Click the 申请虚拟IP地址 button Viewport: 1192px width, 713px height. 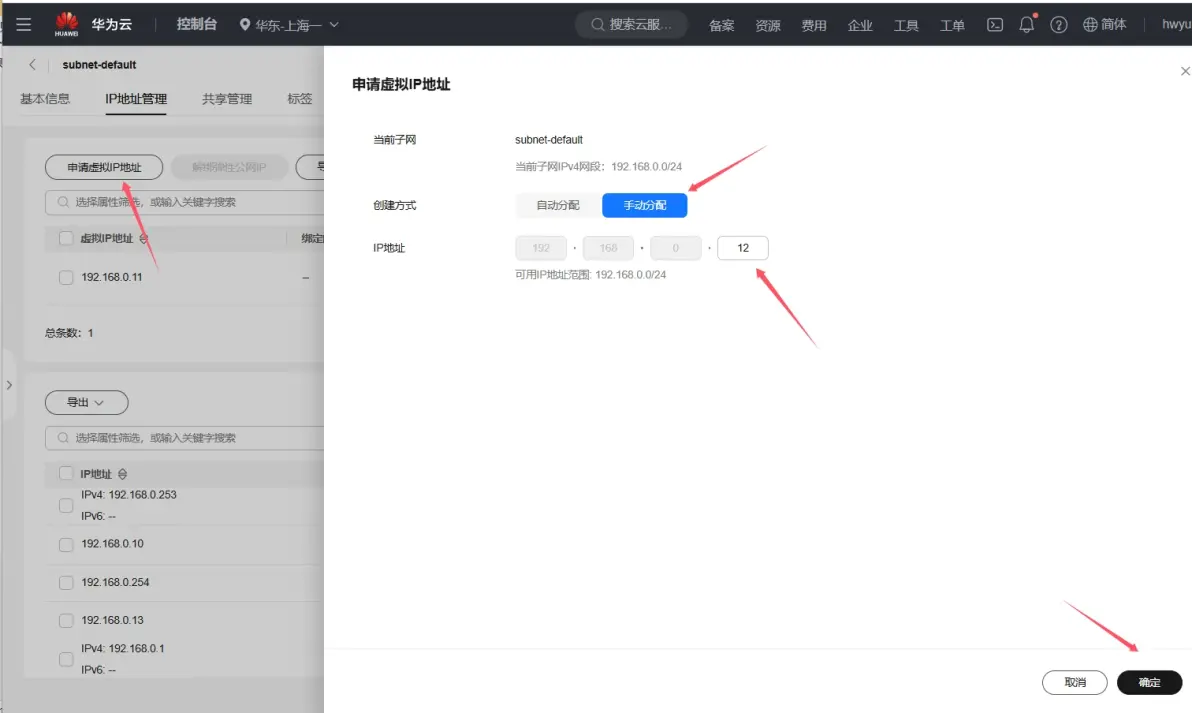pyautogui.click(x=104, y=167)
